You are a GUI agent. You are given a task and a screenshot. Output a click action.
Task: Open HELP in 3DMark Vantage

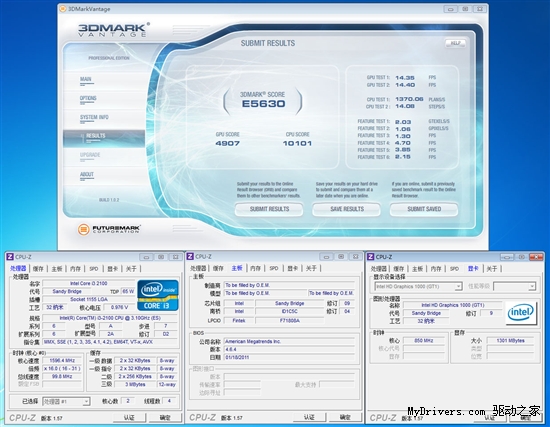coord(455,43)
